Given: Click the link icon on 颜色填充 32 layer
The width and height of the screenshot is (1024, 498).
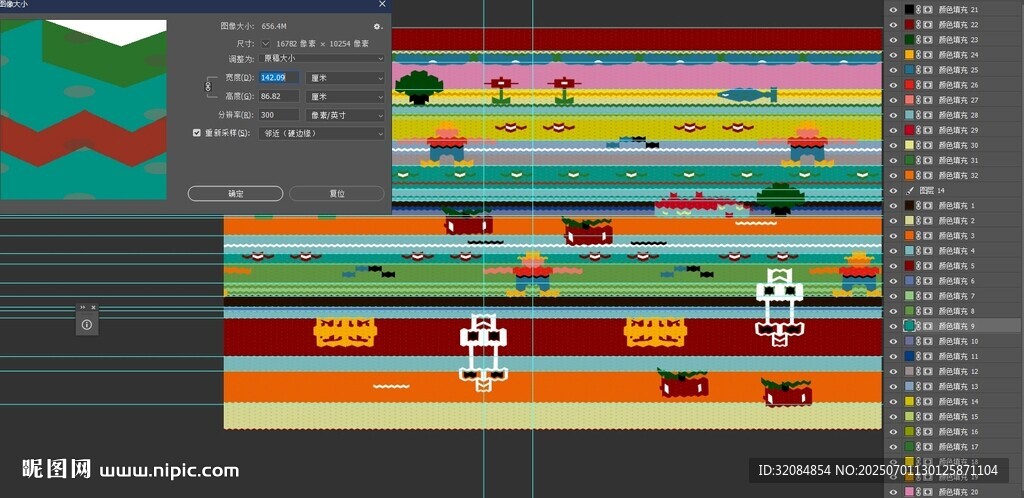Looking at the screenshot, I should tap(919, 176).
